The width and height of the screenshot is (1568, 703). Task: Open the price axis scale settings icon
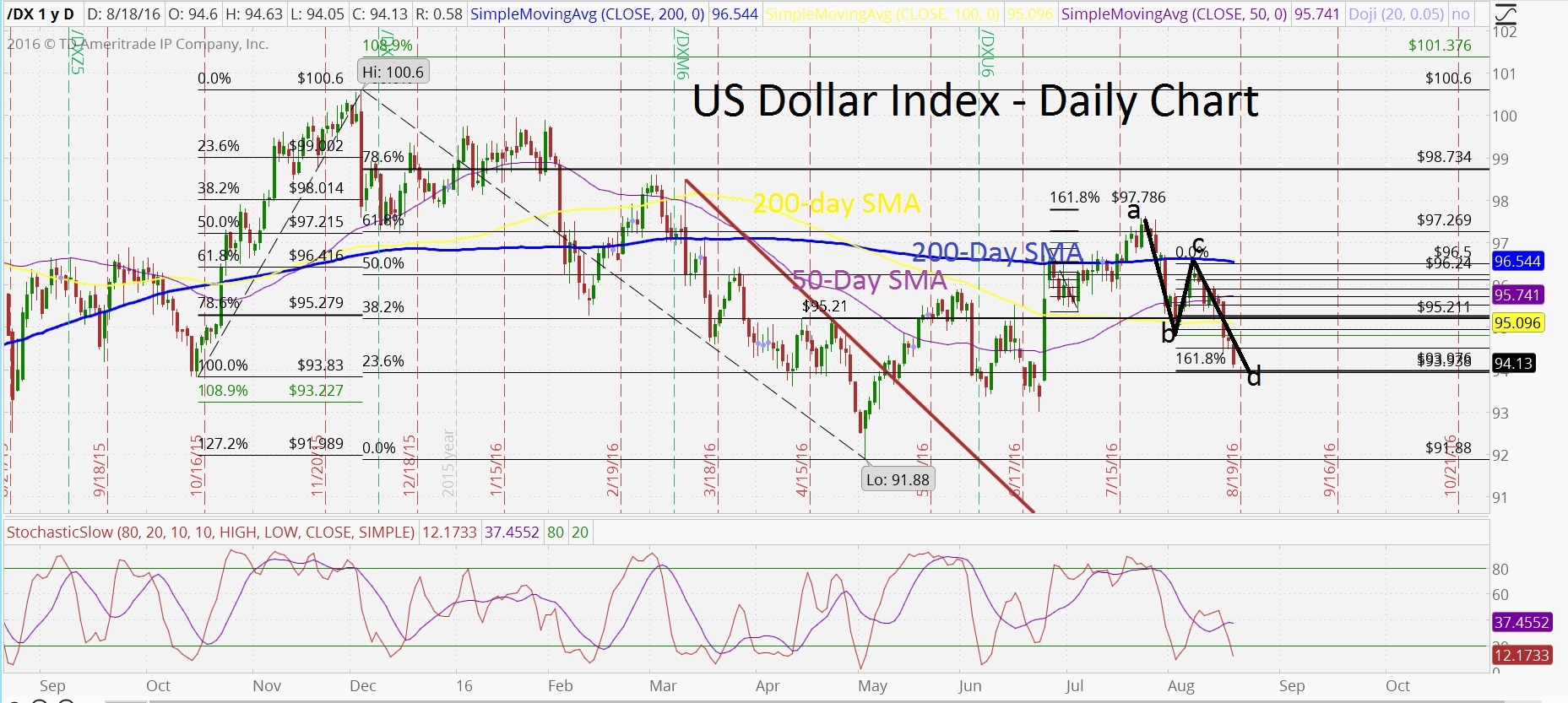1506,14
